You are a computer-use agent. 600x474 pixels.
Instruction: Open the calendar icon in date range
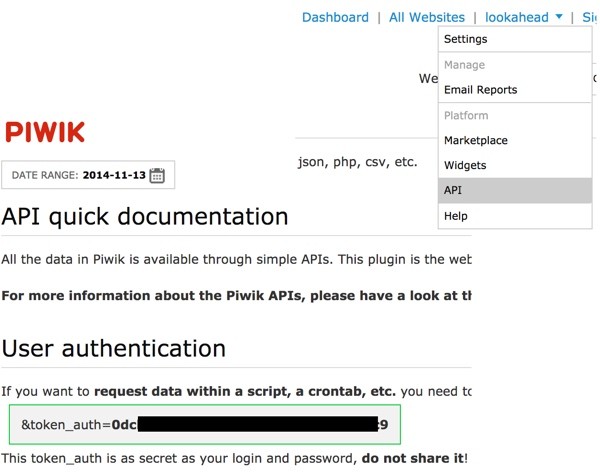(157, 175)
